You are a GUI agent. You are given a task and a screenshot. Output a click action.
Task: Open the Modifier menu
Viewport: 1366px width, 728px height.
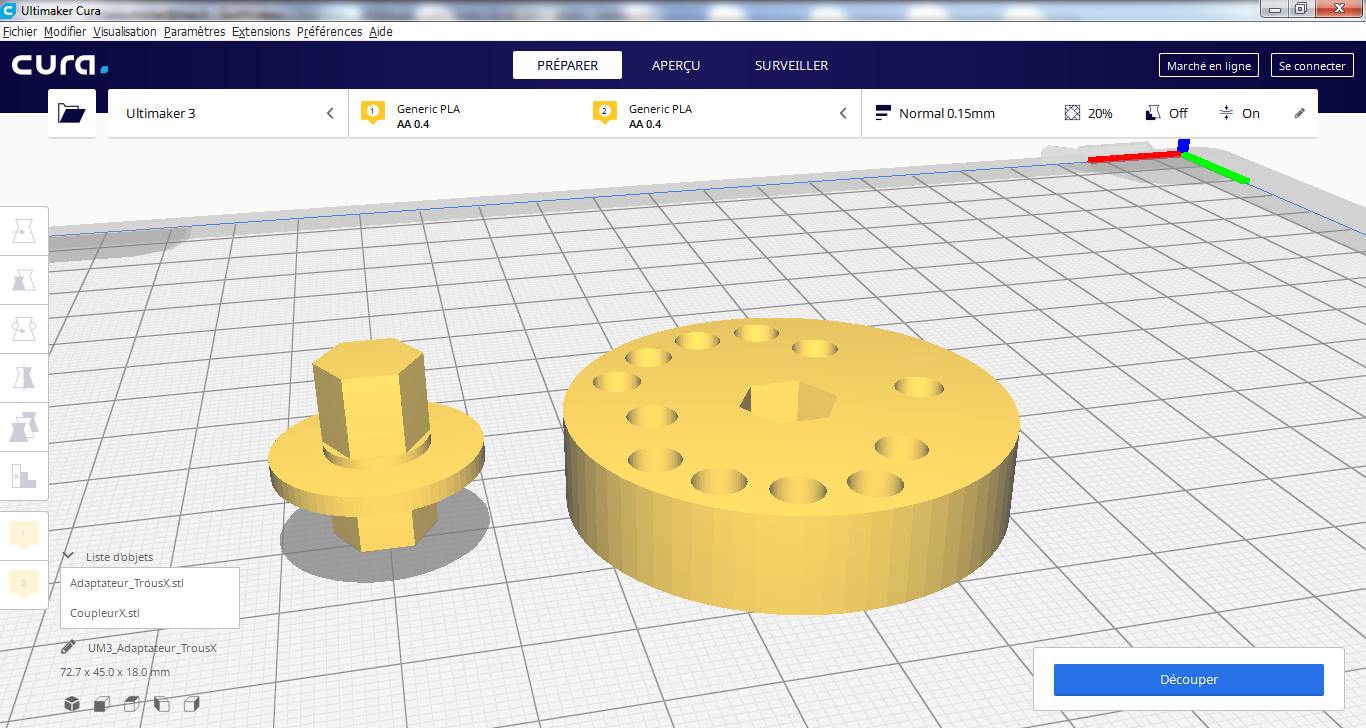65,32
